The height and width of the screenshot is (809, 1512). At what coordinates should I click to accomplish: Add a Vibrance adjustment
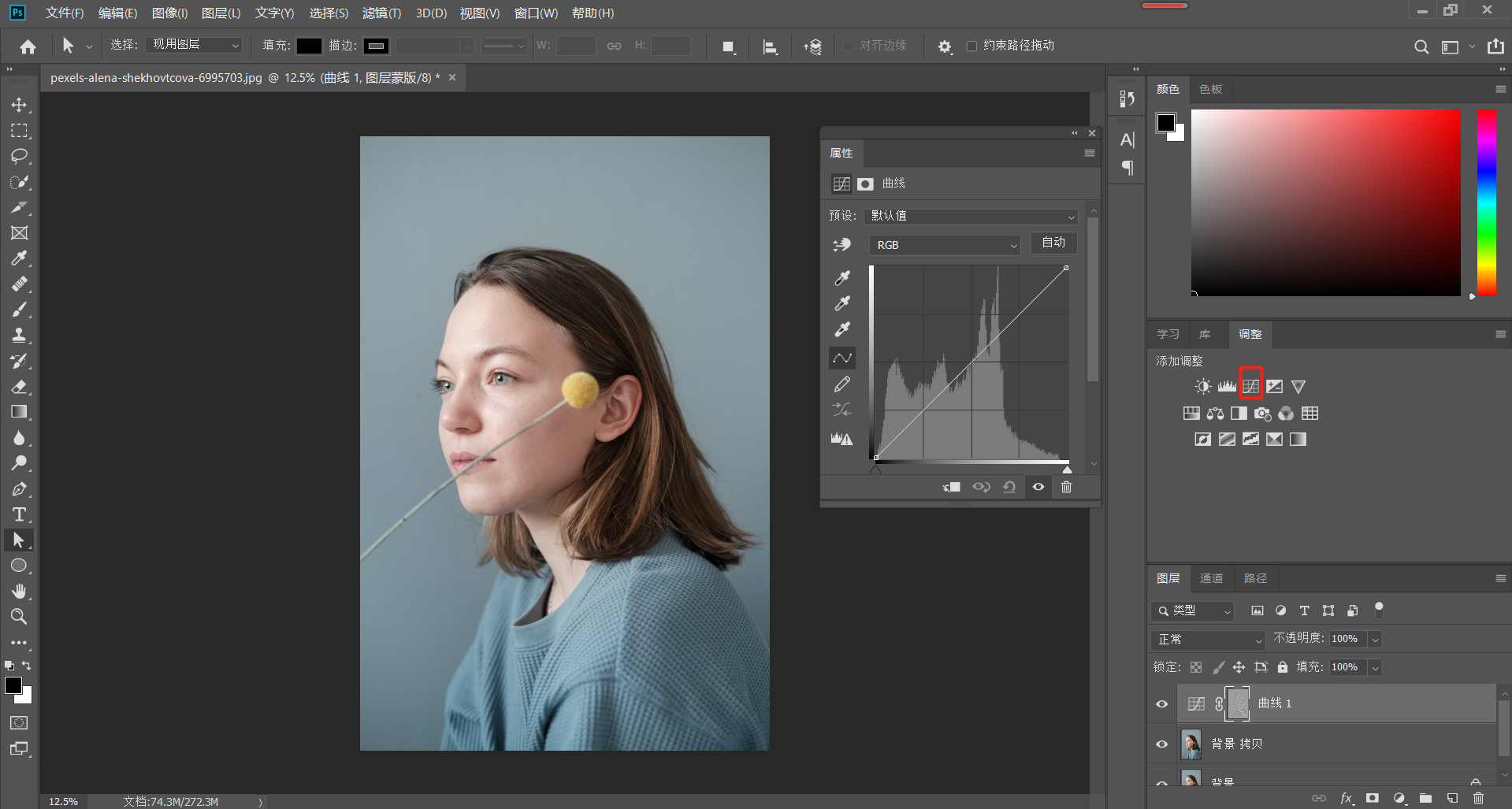click(1298, 386)
